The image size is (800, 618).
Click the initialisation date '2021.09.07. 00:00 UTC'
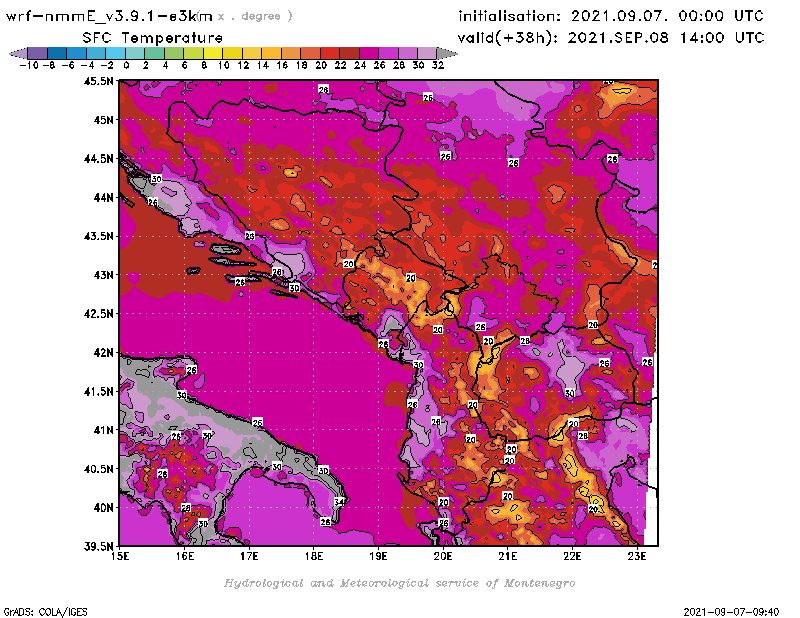coord(667,16)
